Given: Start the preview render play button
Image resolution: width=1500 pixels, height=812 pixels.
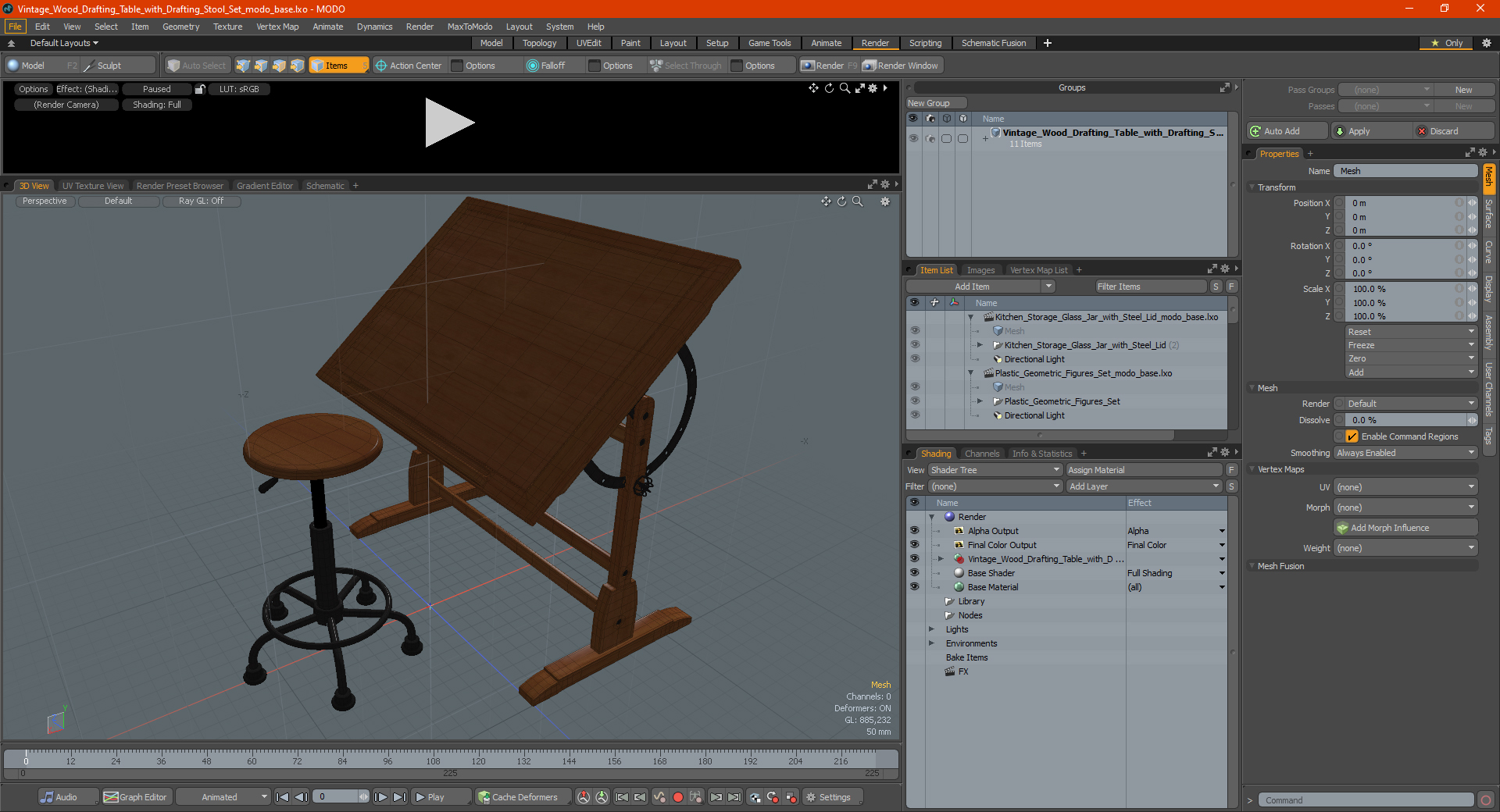Looking at the screenshot, I should [x=449, y=123].
